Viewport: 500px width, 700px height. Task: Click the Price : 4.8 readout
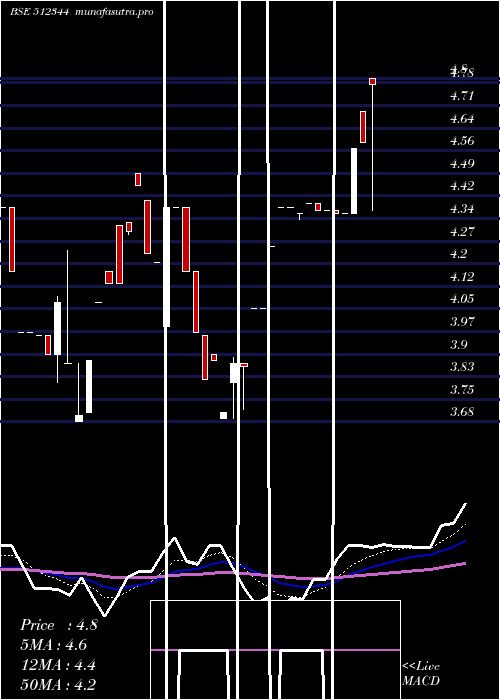pos(58,625)
